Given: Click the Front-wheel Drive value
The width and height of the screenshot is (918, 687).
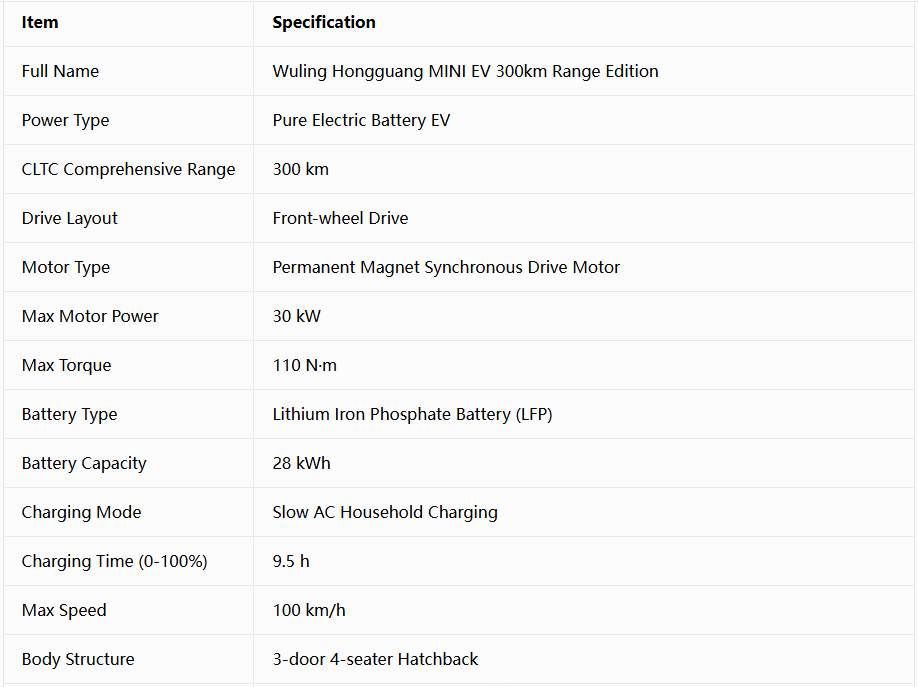Looking at the screenshot, I should pyautogui.click(x=340, y=218).
